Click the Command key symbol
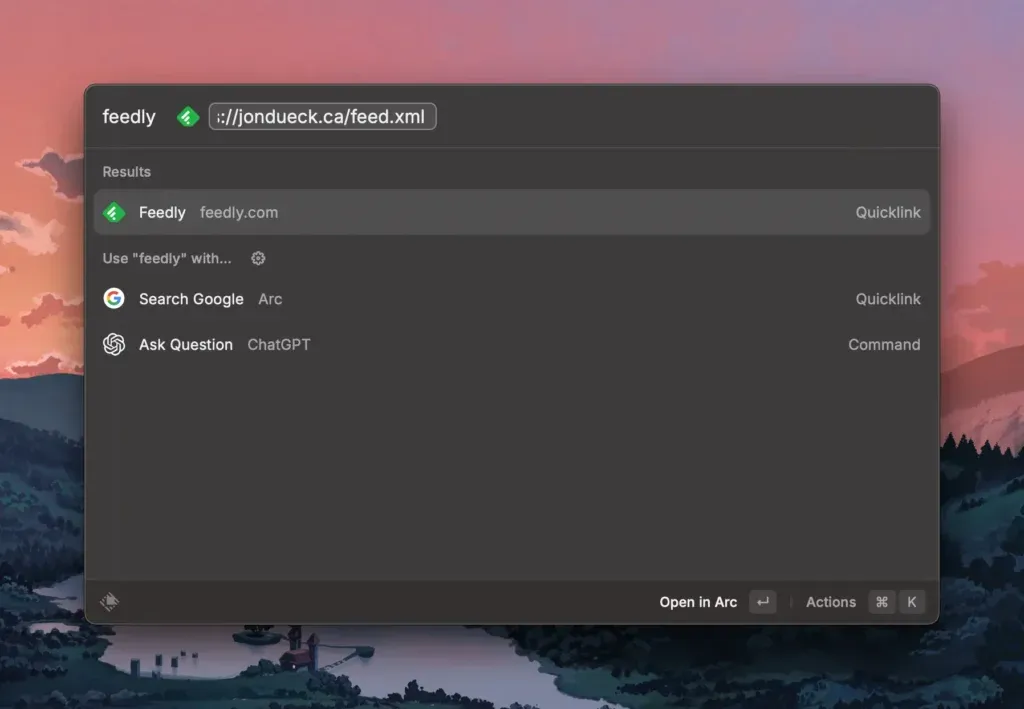 click(882, 602)
